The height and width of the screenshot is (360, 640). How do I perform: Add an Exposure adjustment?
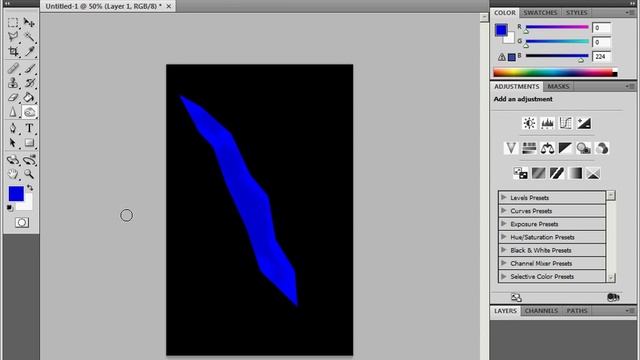tap(584, 123)
